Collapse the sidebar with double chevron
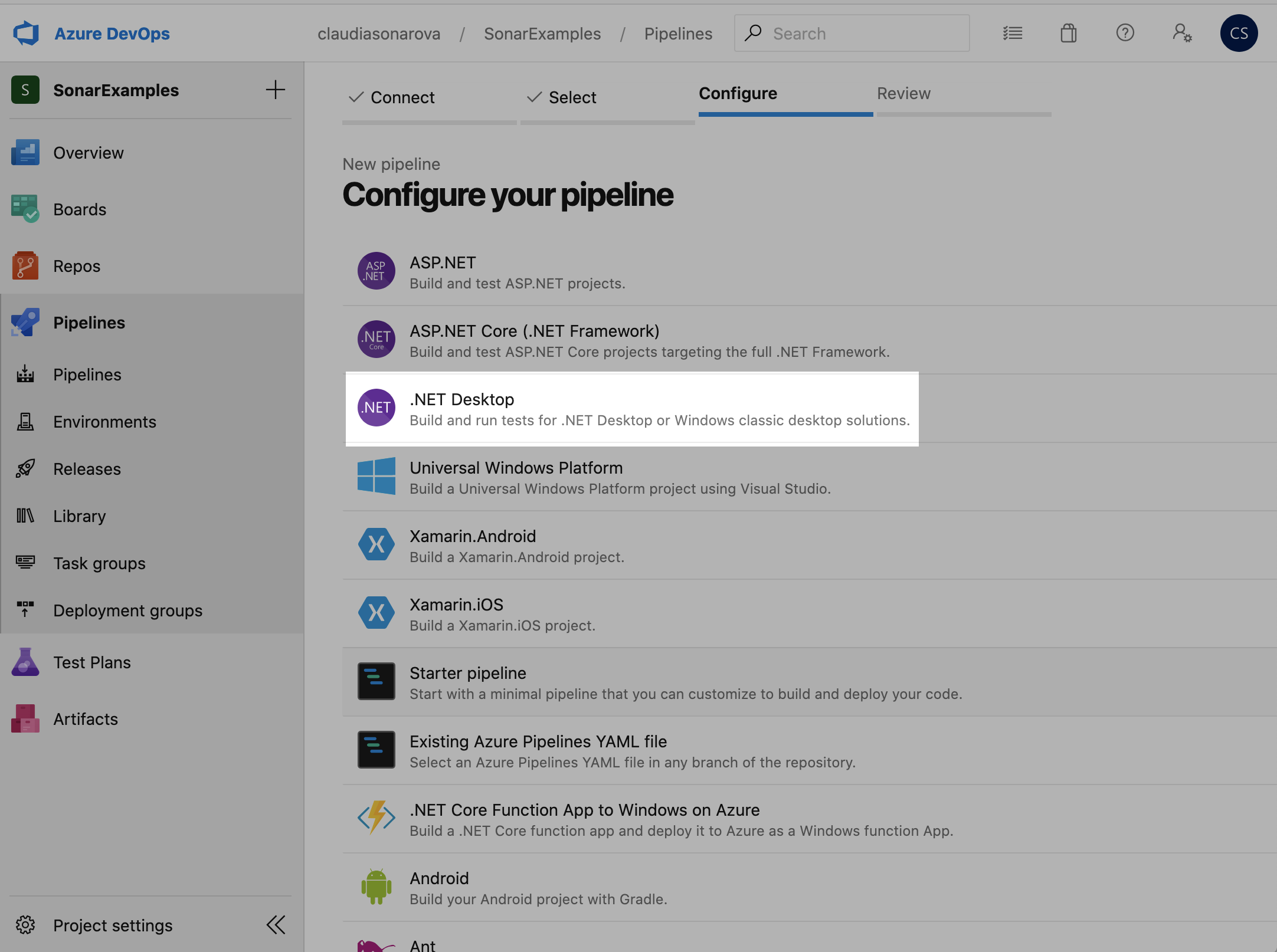Viewport: 1277px width, 952px height. 276,925
